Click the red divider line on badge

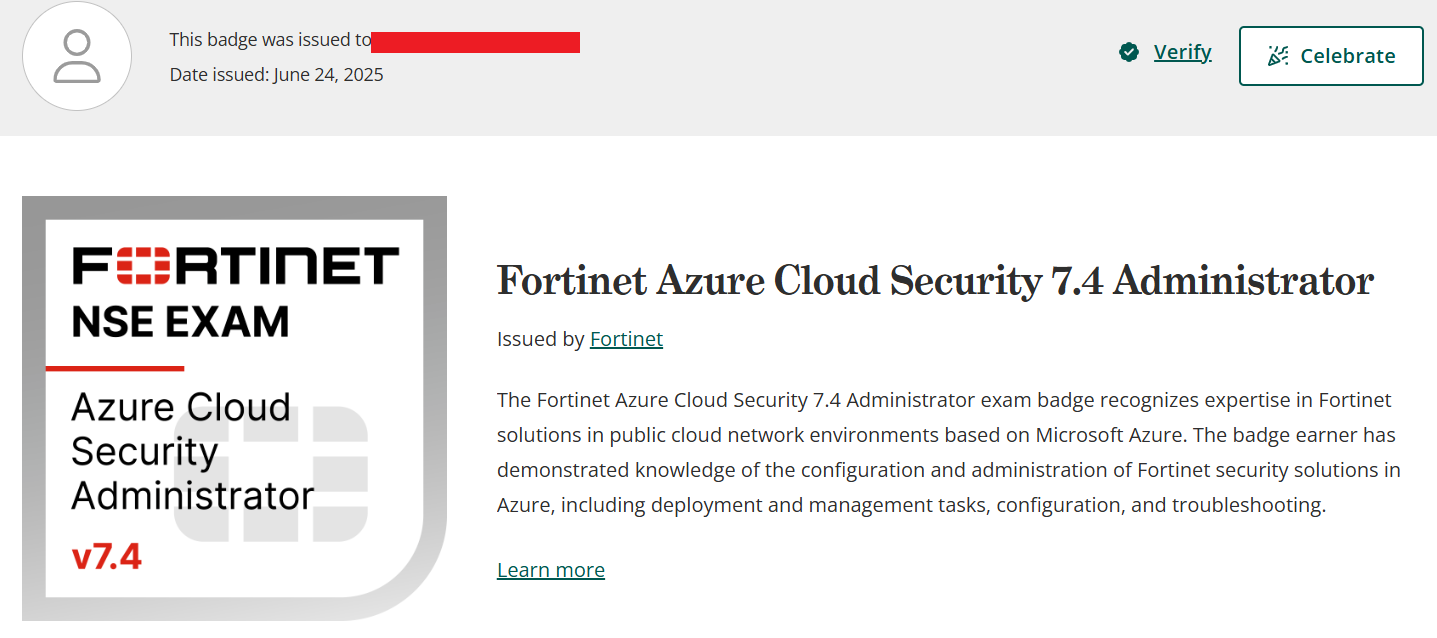(115, 368)
